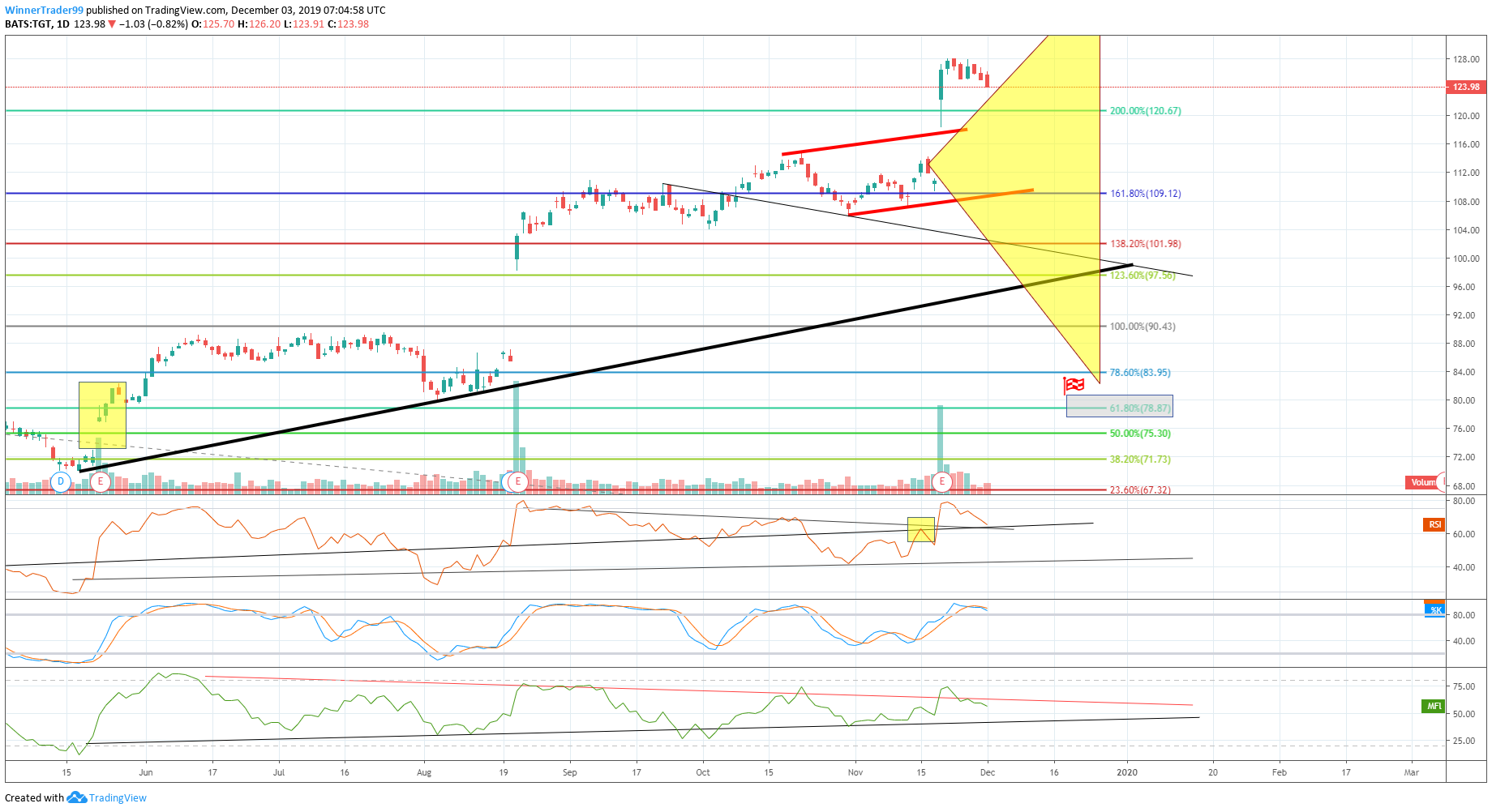Click the MFI indicator label
This screenshot has width=1492, height=812.
coord(1434,706)
